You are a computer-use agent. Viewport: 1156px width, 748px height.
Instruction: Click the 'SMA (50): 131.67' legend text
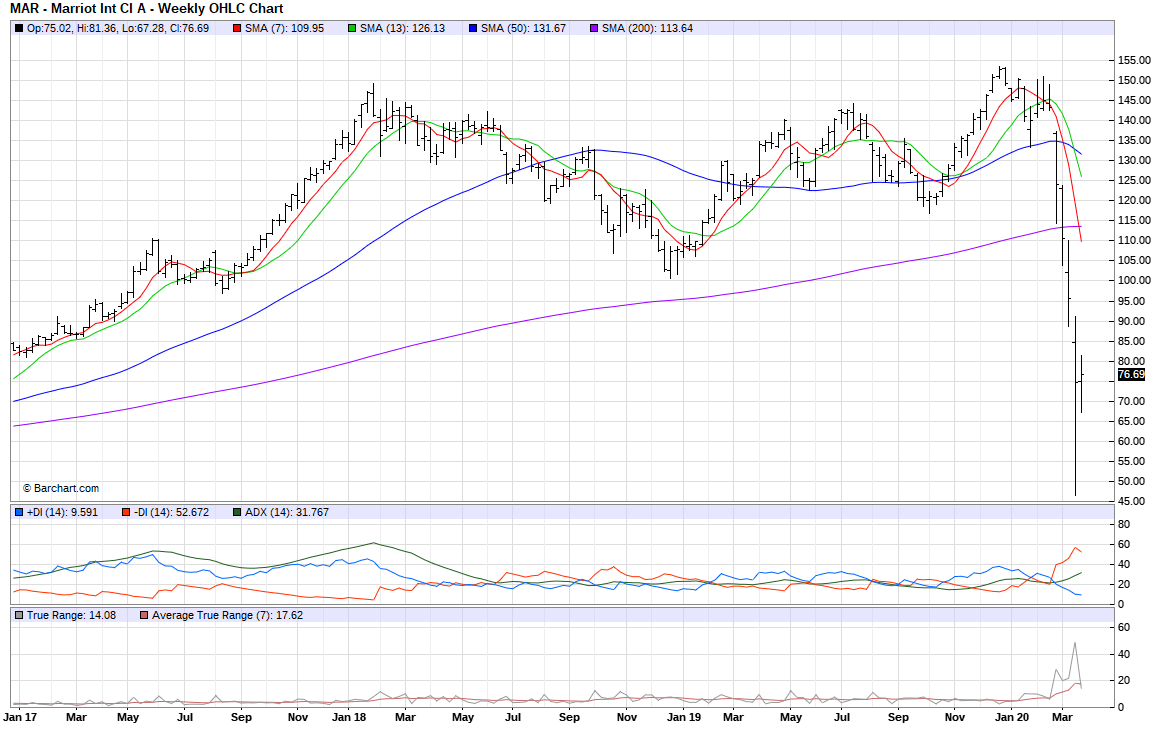click(523, 29)
